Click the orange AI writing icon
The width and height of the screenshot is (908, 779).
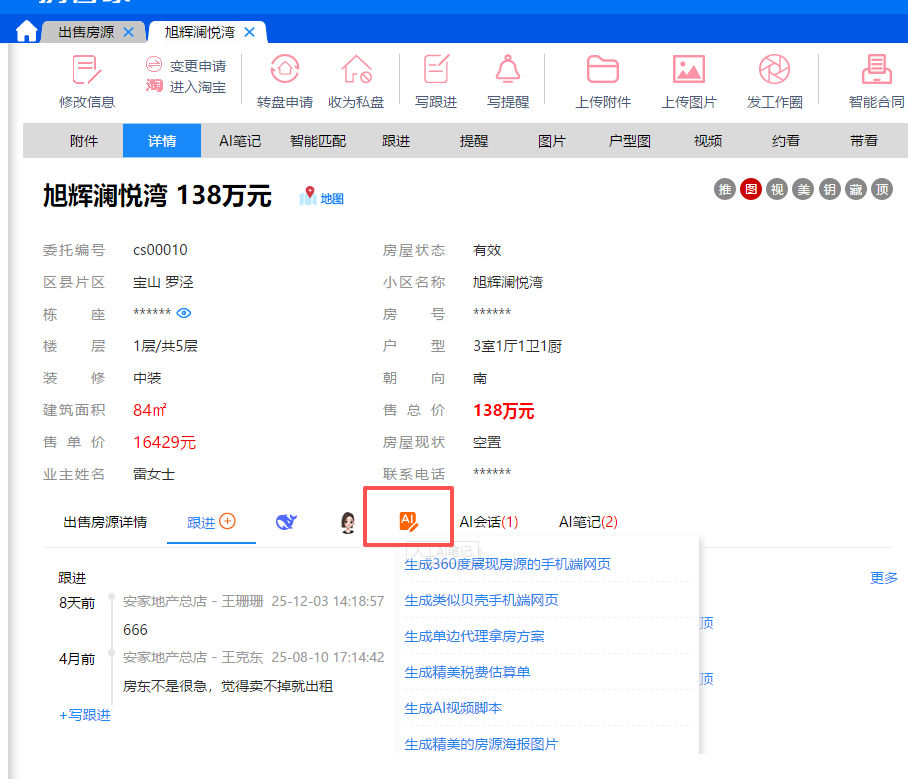[x=408, y=521]
